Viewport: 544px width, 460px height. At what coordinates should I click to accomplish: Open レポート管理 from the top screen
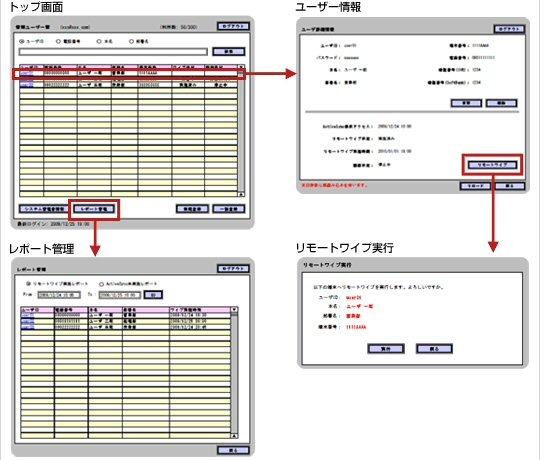pyautogui.click(x=94, y=209)
